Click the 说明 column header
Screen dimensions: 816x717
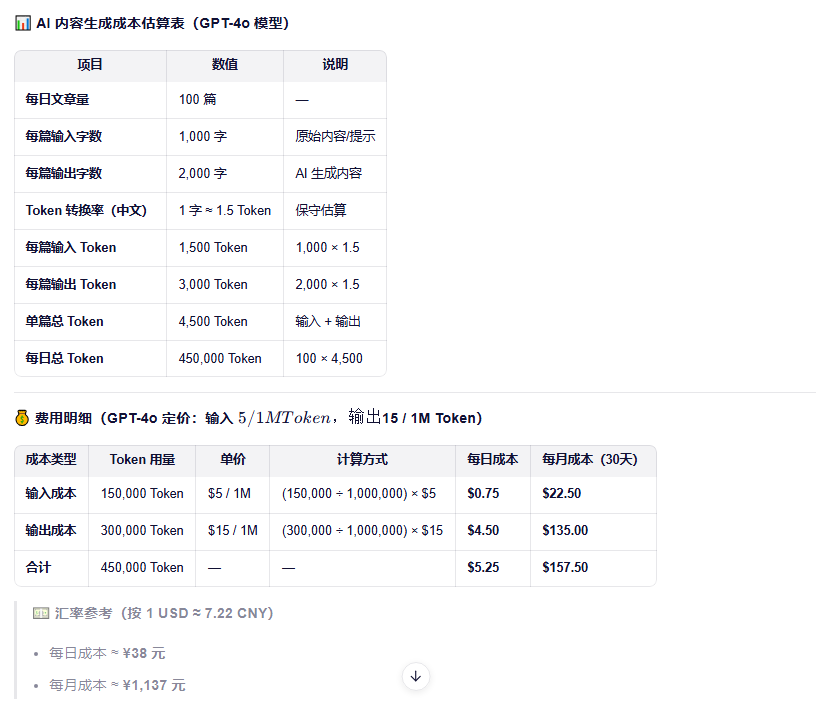coord(335,65)
